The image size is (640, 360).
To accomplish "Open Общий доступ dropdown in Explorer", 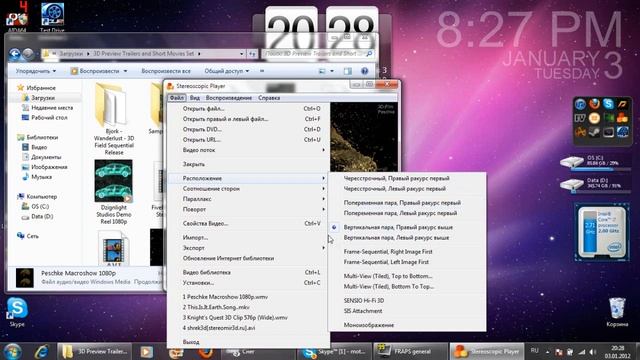I will 227,71.
